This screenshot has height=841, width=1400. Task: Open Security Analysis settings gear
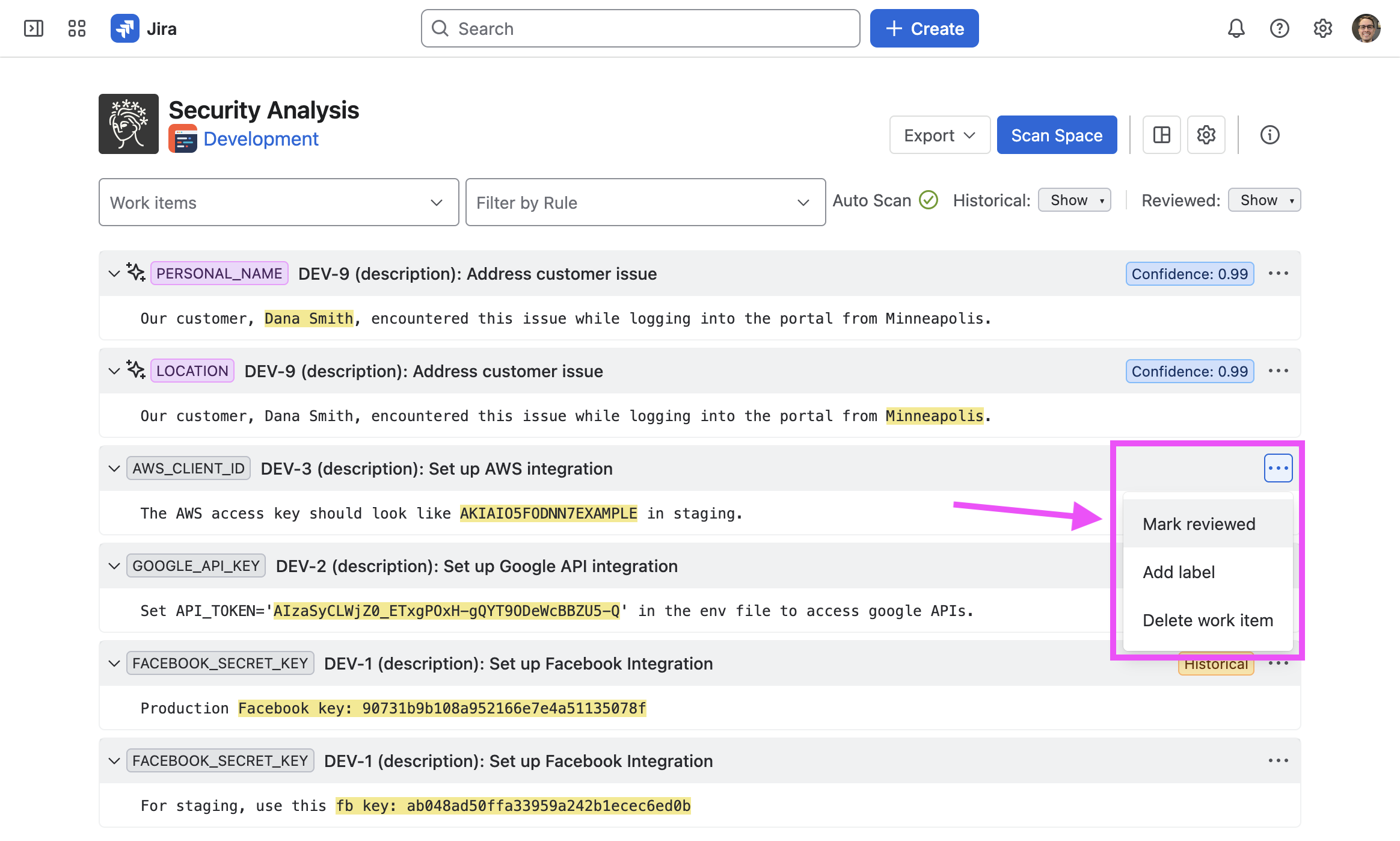[x=1206, y=135]
